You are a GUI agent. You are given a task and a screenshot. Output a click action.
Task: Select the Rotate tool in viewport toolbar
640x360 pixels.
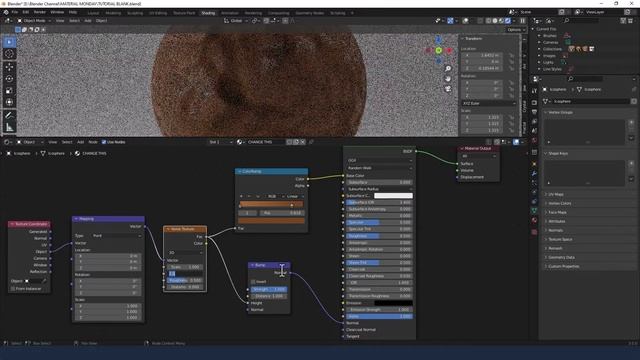click(x=9, y=79)
